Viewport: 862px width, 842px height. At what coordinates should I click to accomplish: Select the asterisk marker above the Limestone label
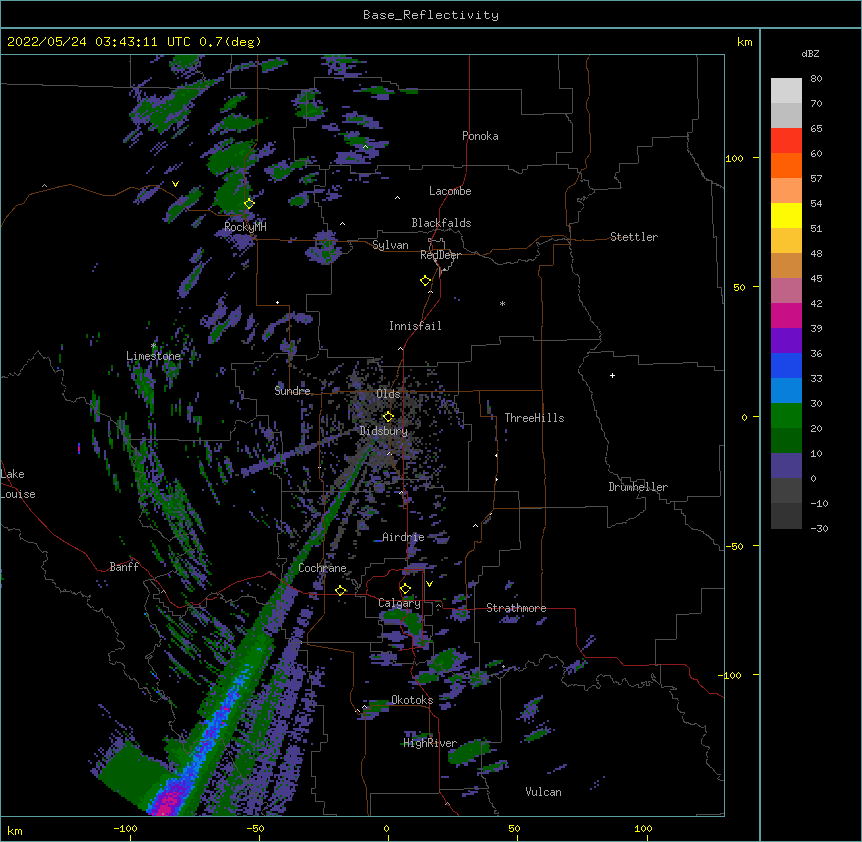(153, 346)
